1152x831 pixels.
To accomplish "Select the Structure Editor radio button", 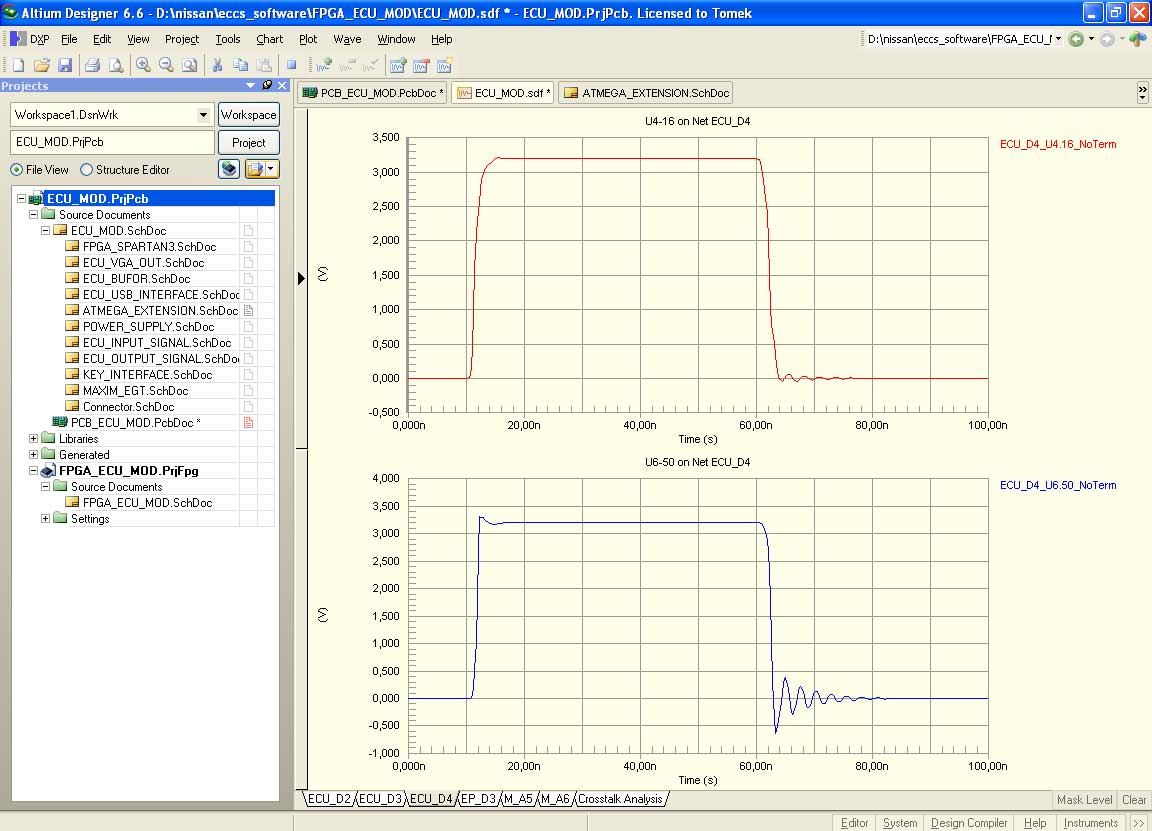I will click(x=87, y=170).
